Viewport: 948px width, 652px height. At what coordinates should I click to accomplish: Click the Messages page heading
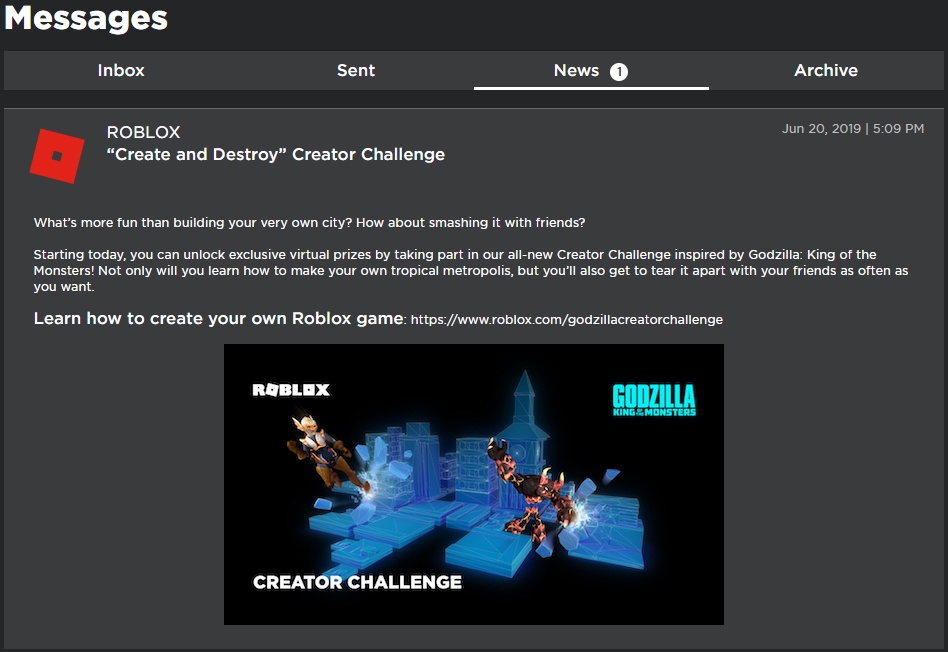click(86, 18)
